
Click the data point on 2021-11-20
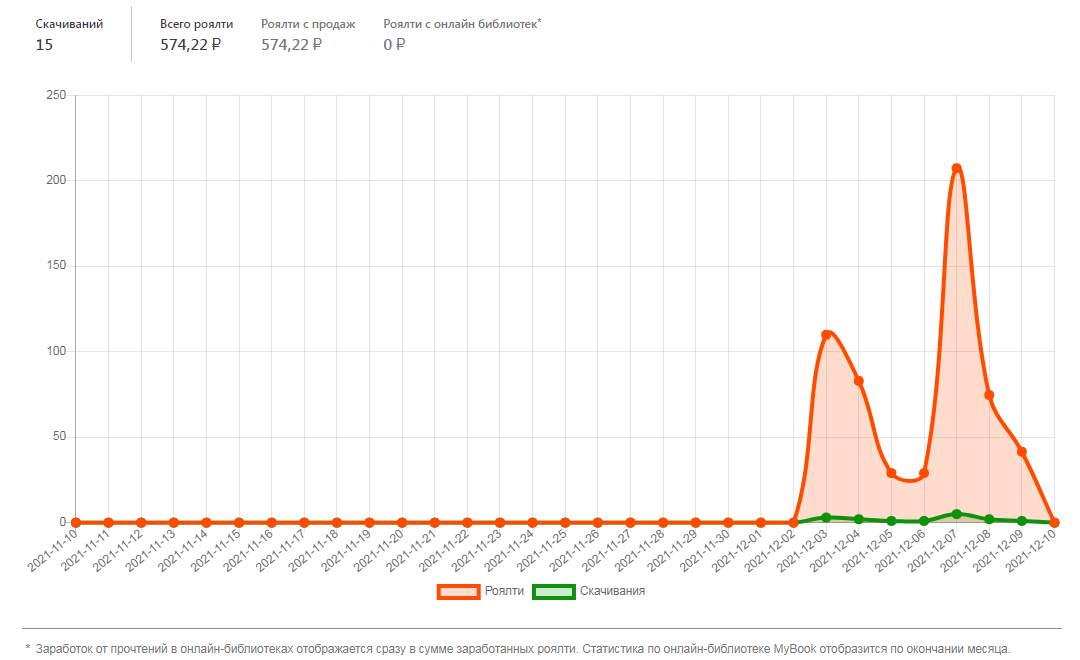click(402, 522)
